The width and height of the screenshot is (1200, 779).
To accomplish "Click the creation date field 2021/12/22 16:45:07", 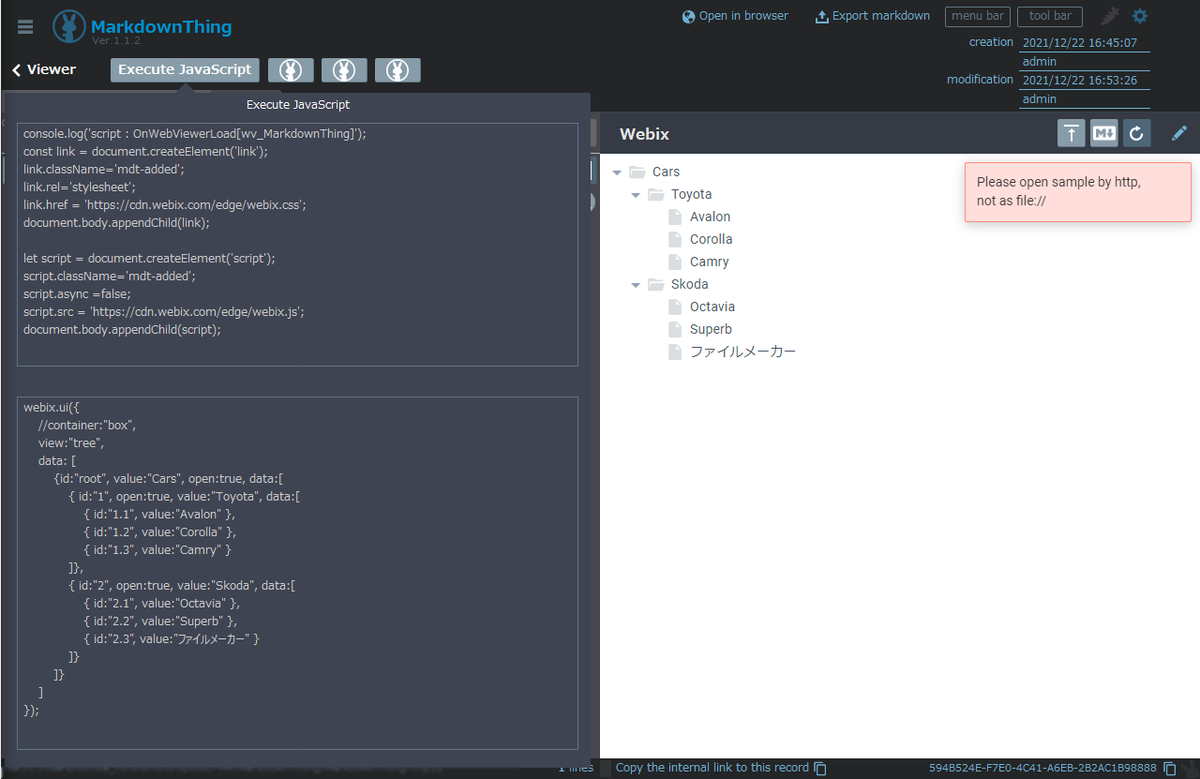I will (1084, 43).
